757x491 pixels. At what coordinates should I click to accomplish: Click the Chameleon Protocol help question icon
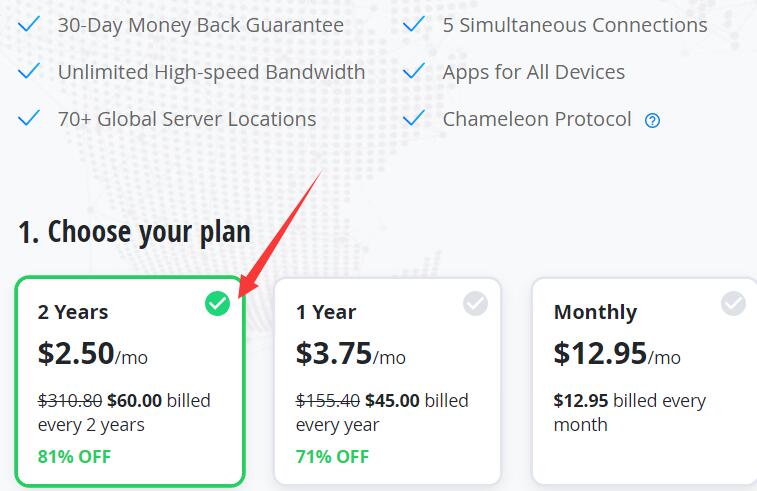[652, 121]
